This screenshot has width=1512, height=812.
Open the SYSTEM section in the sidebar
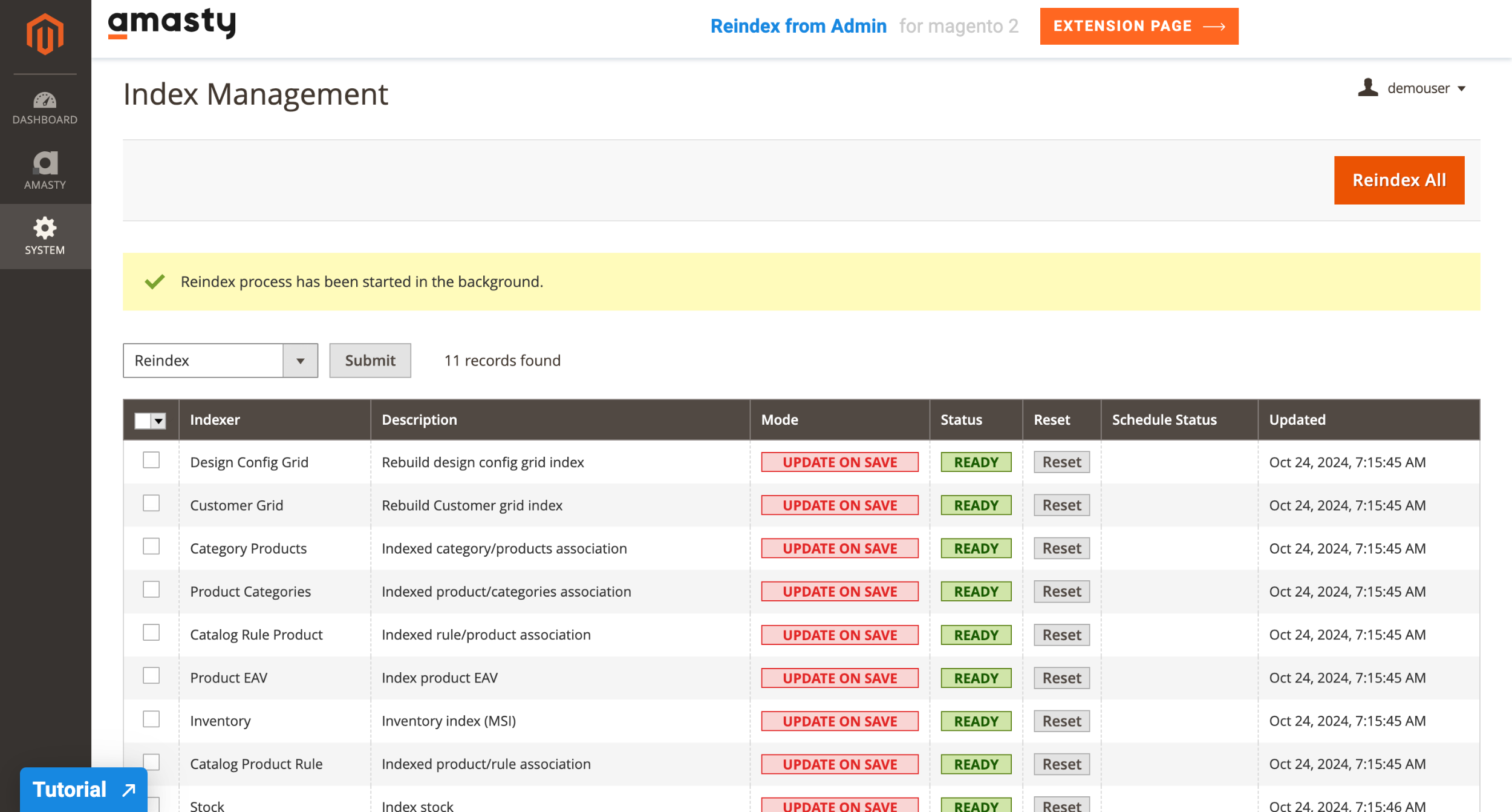point(45,235)
